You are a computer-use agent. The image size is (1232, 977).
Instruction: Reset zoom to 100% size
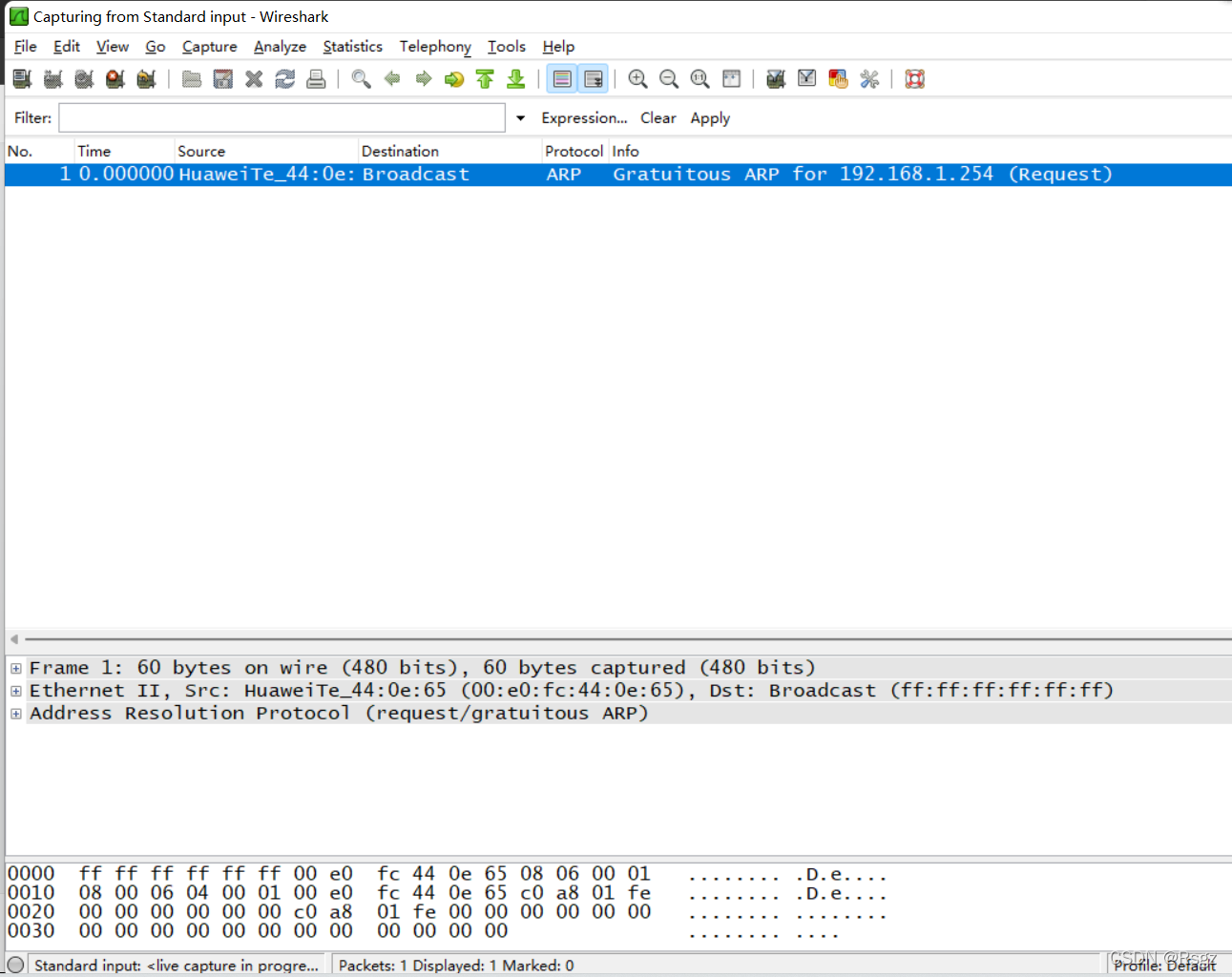point(700,79)
